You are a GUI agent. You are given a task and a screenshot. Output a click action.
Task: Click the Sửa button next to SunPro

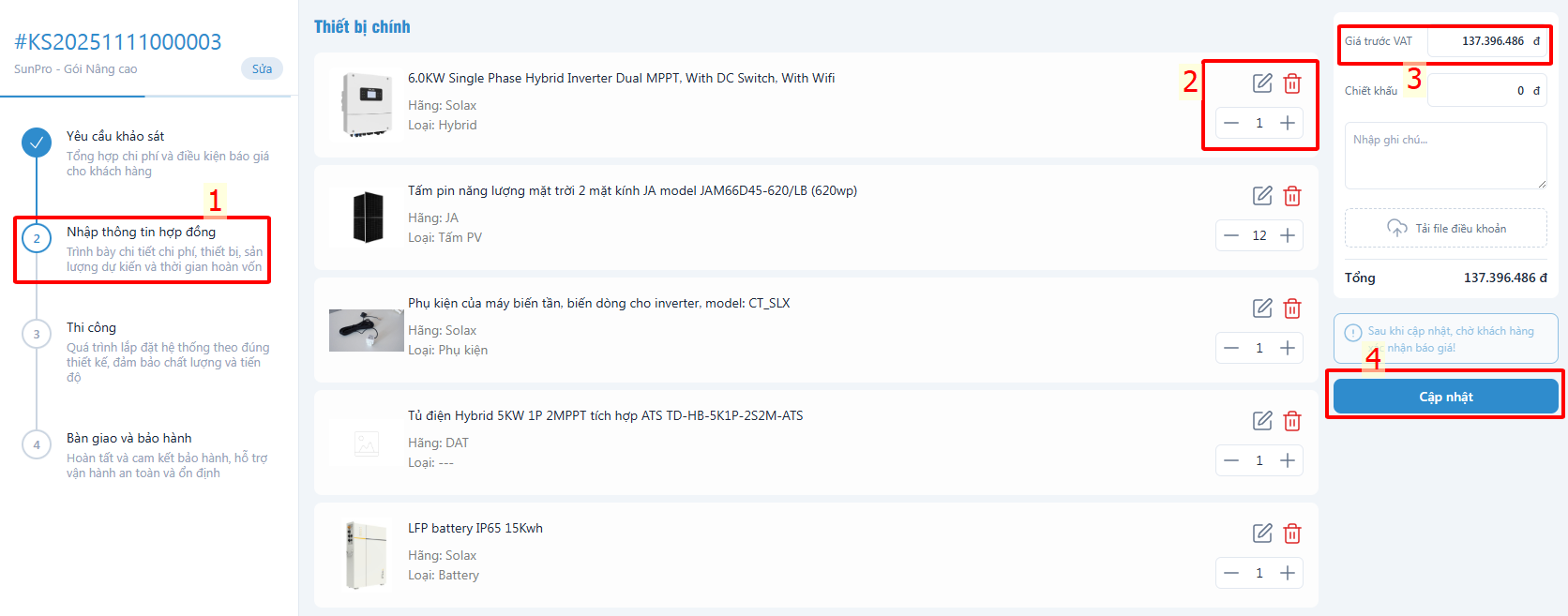[262, 69]
